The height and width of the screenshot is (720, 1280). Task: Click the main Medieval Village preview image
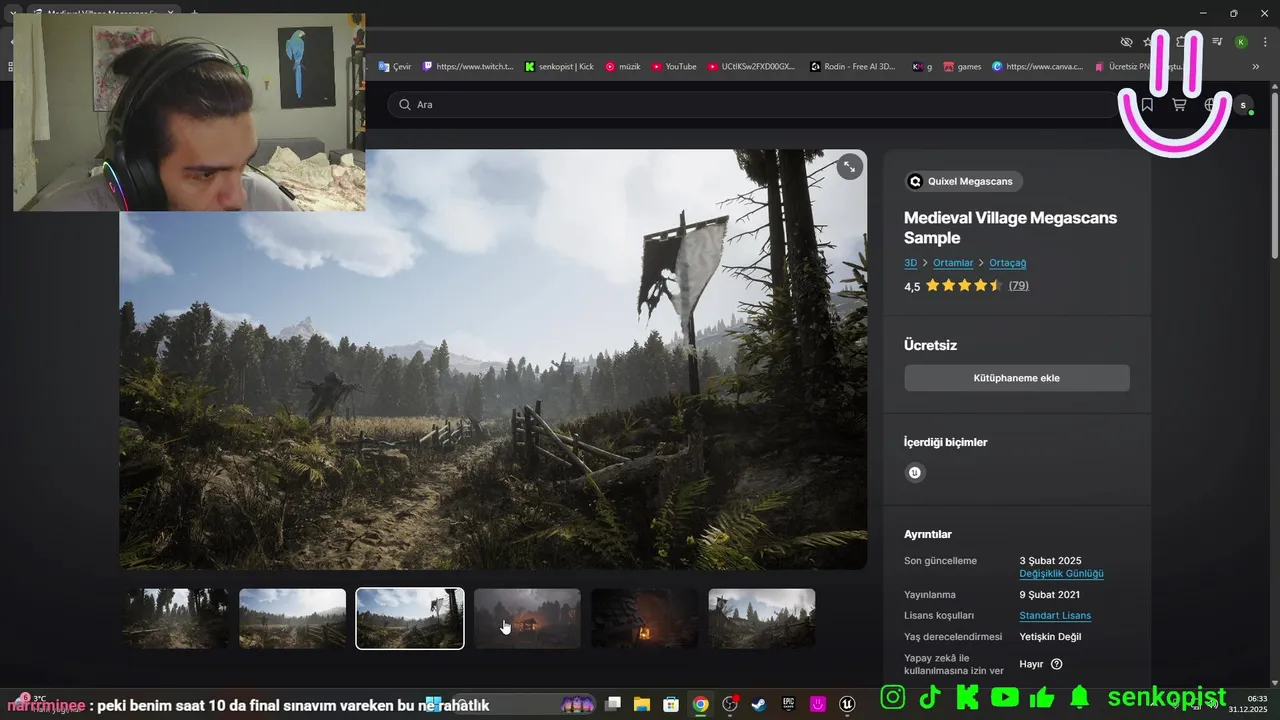pyautogui.click(x=493, y=360)
